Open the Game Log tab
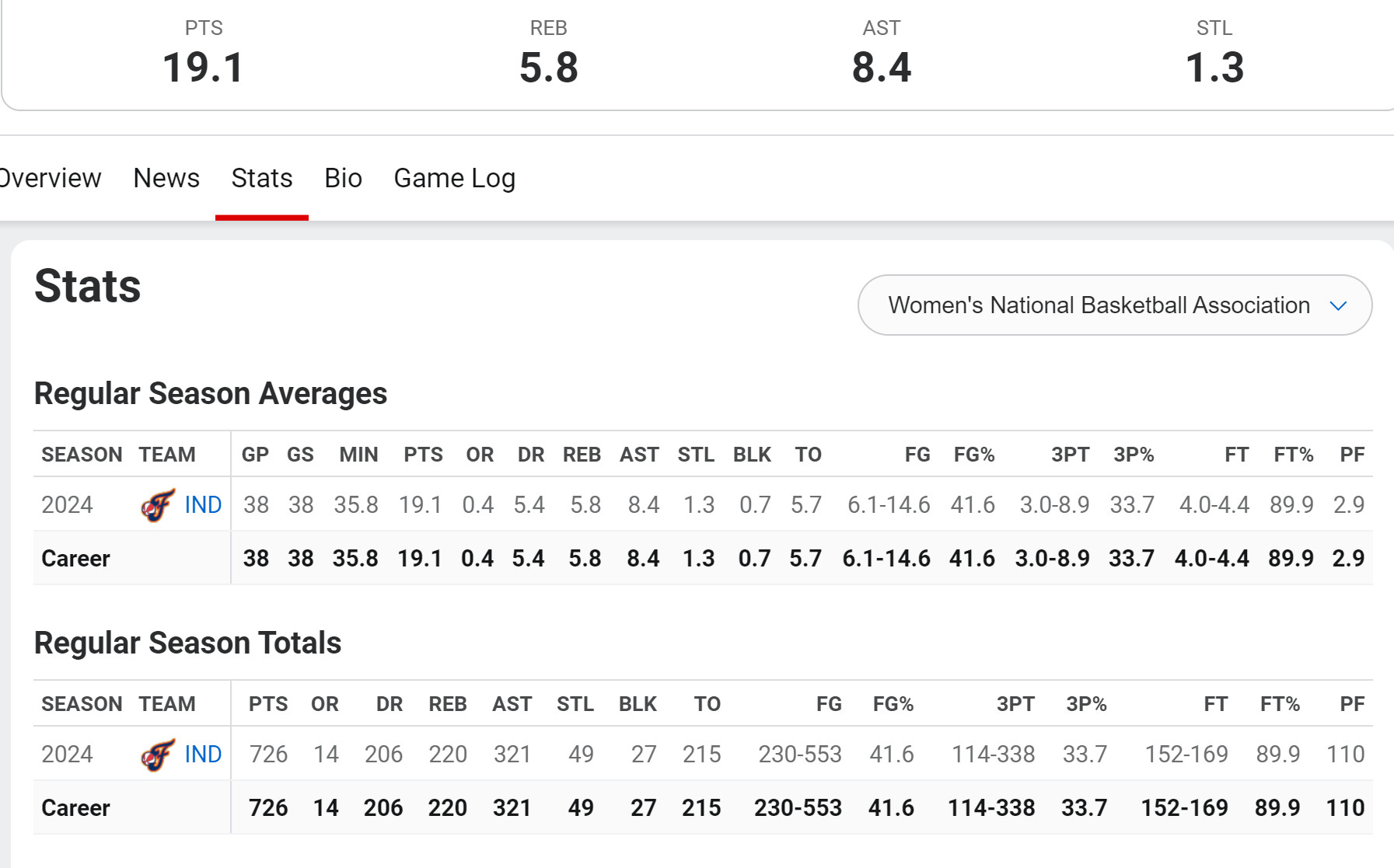Image resolution: width=1394 pixels, height=868 pixels. pos(455,178)
